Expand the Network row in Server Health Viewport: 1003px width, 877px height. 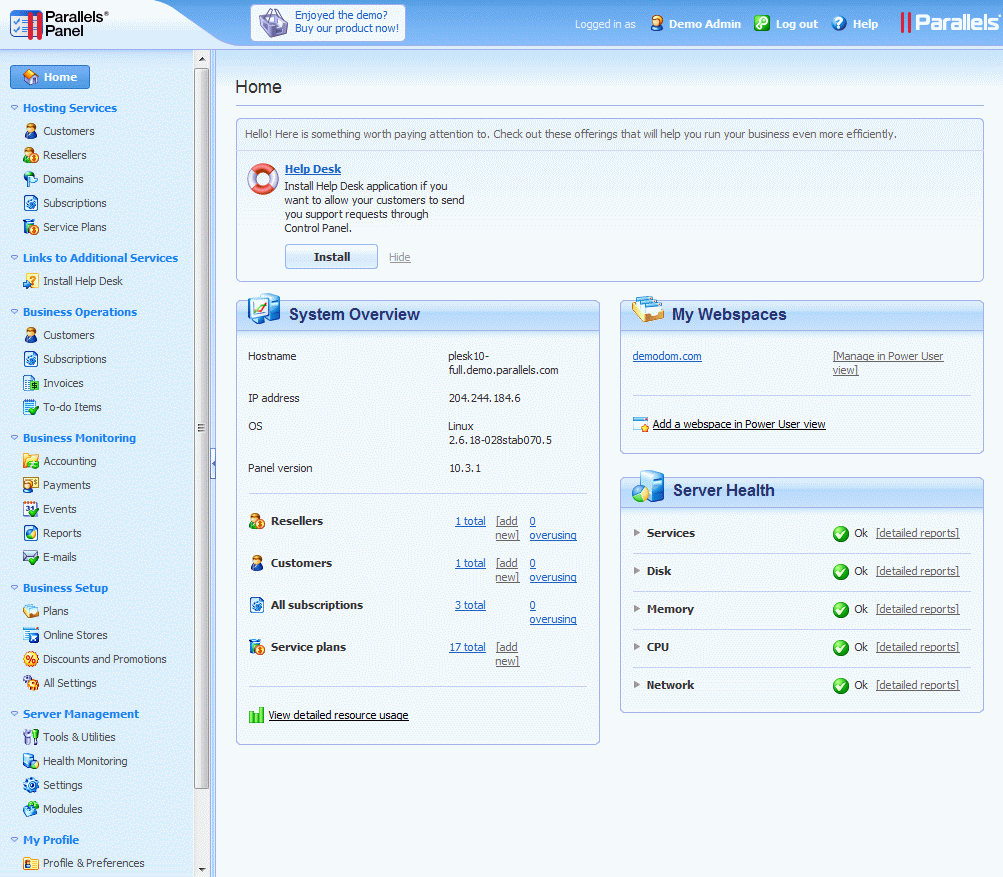(x=637, y=685)
